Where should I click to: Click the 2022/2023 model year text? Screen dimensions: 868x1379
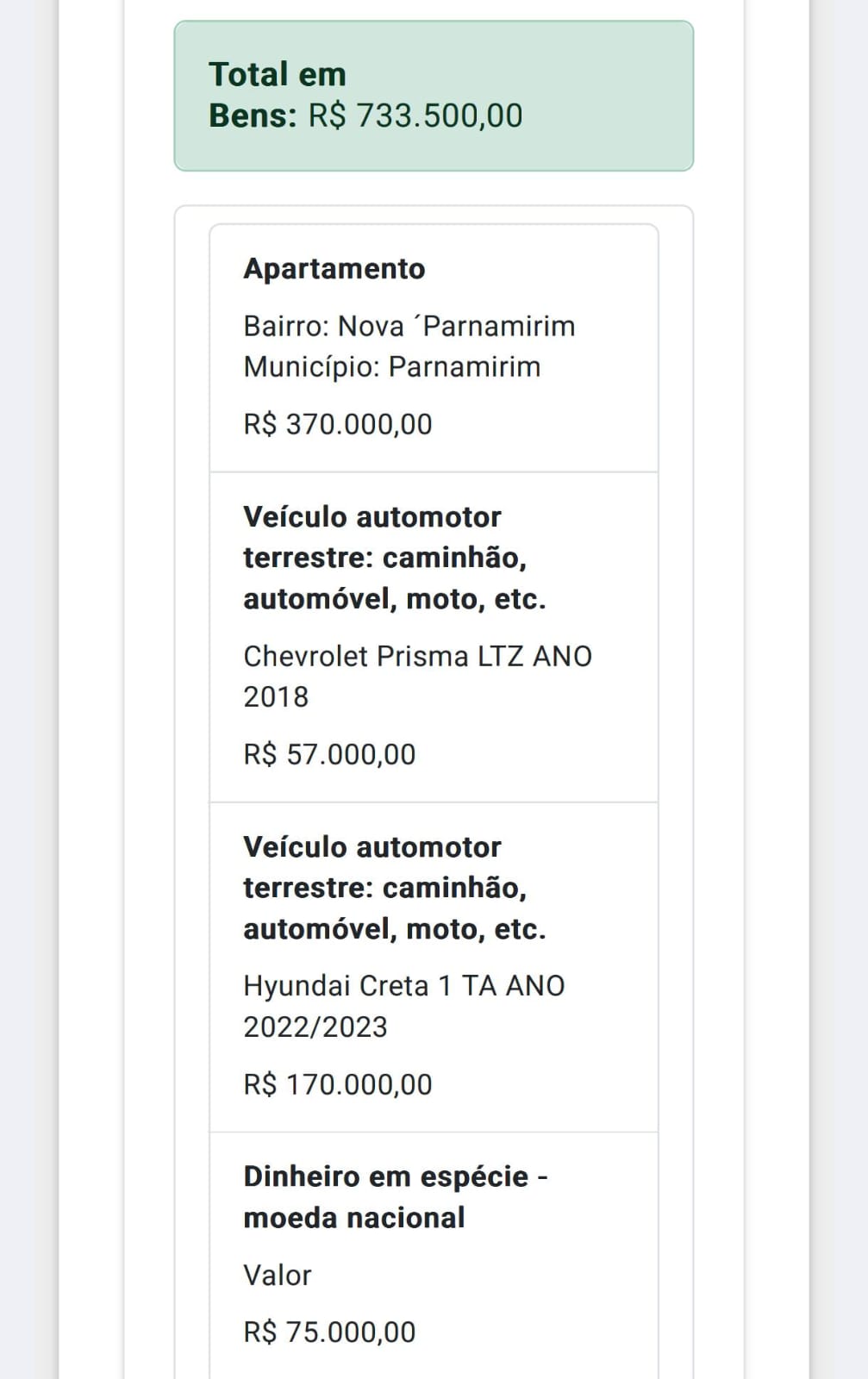315,1026
